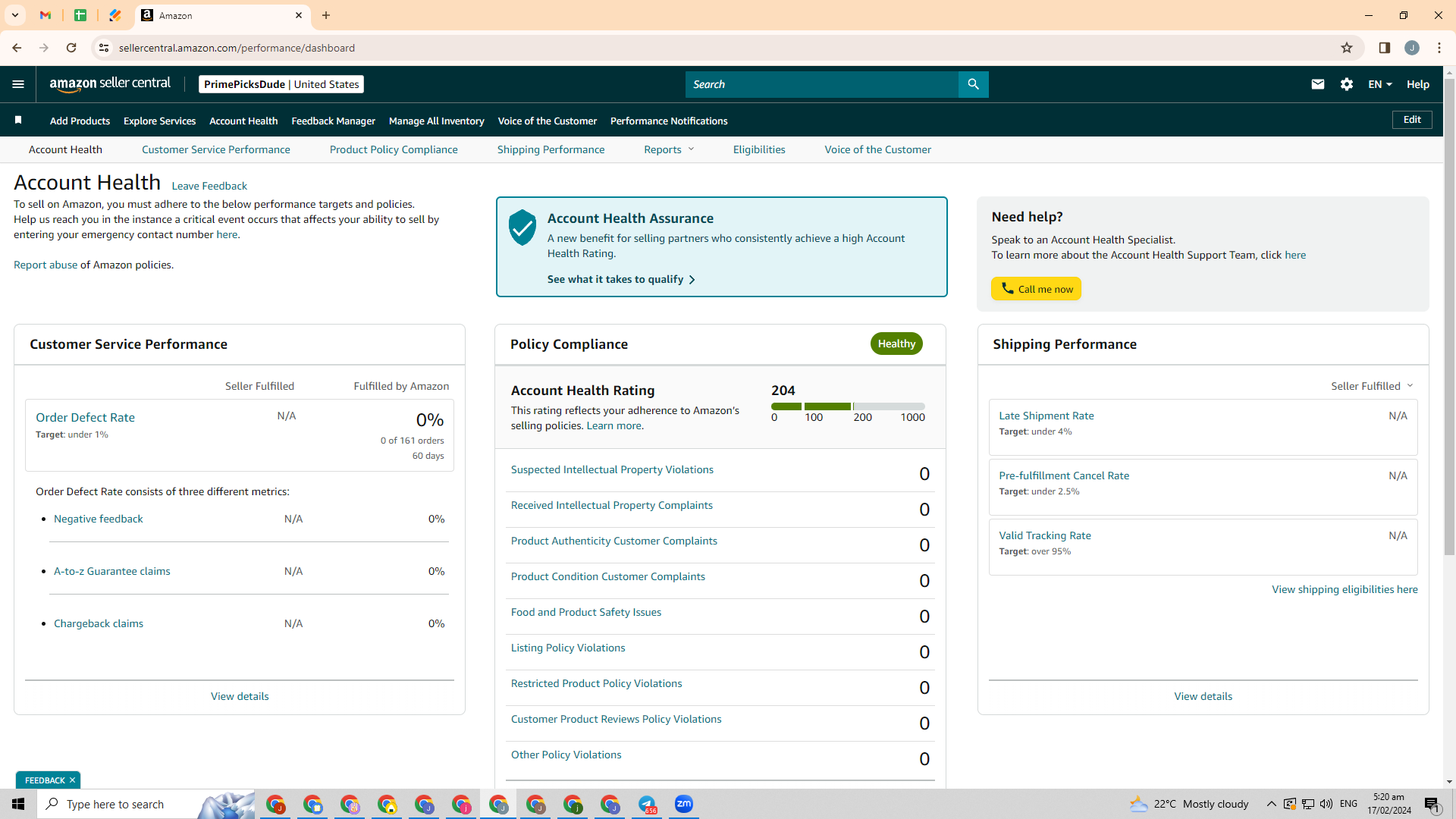Open a new browser tab
This screenshot has width=1456, height=819.
click(326, 15)
